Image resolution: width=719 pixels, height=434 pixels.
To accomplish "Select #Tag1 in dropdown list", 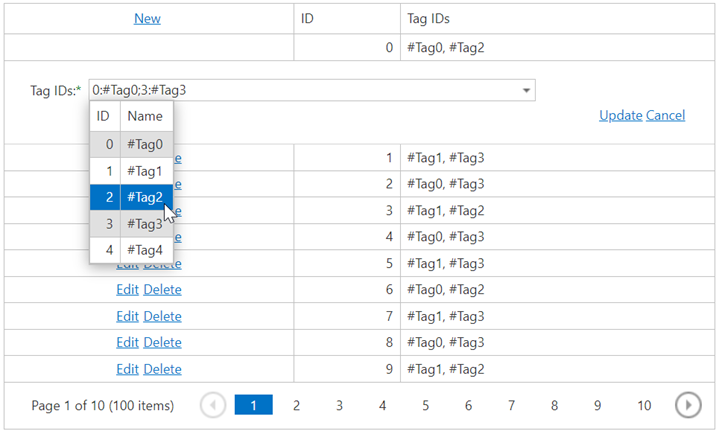I will pyautogui.click(x=132, y=171).
